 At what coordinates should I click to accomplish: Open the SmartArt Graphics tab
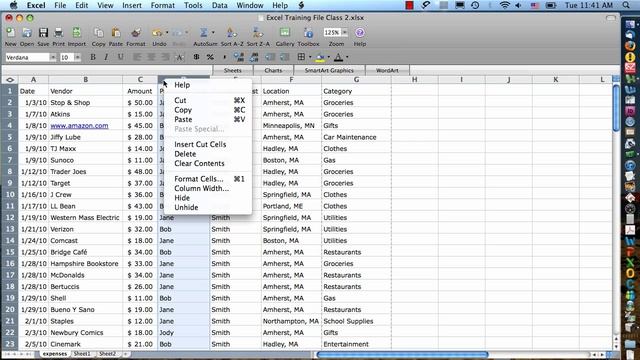pos(329,70)
